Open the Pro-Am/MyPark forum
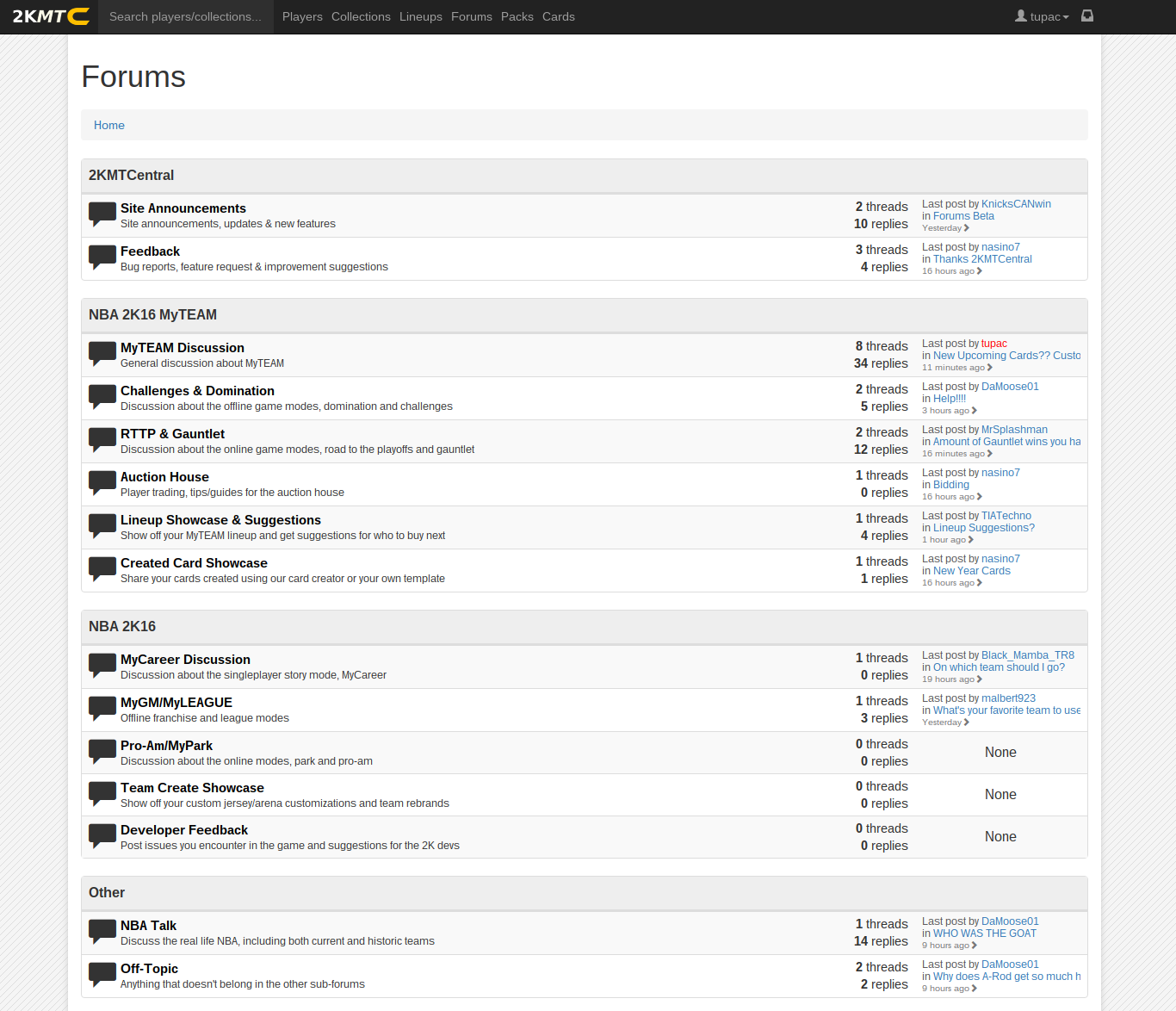The height and width of the screenshot is (1011, 1176). (166, 746)
